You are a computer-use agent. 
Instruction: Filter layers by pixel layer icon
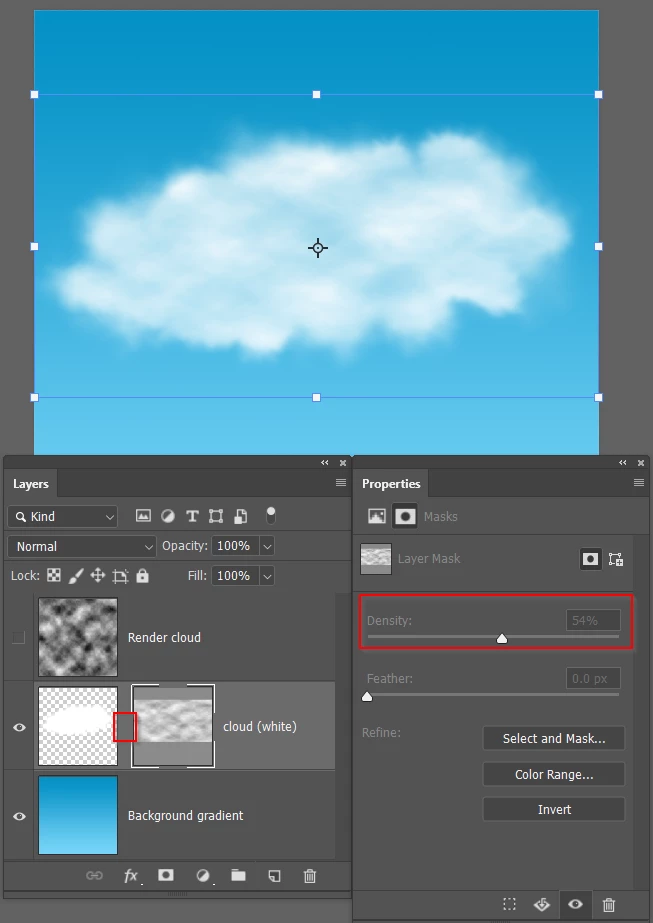(143, 516)
